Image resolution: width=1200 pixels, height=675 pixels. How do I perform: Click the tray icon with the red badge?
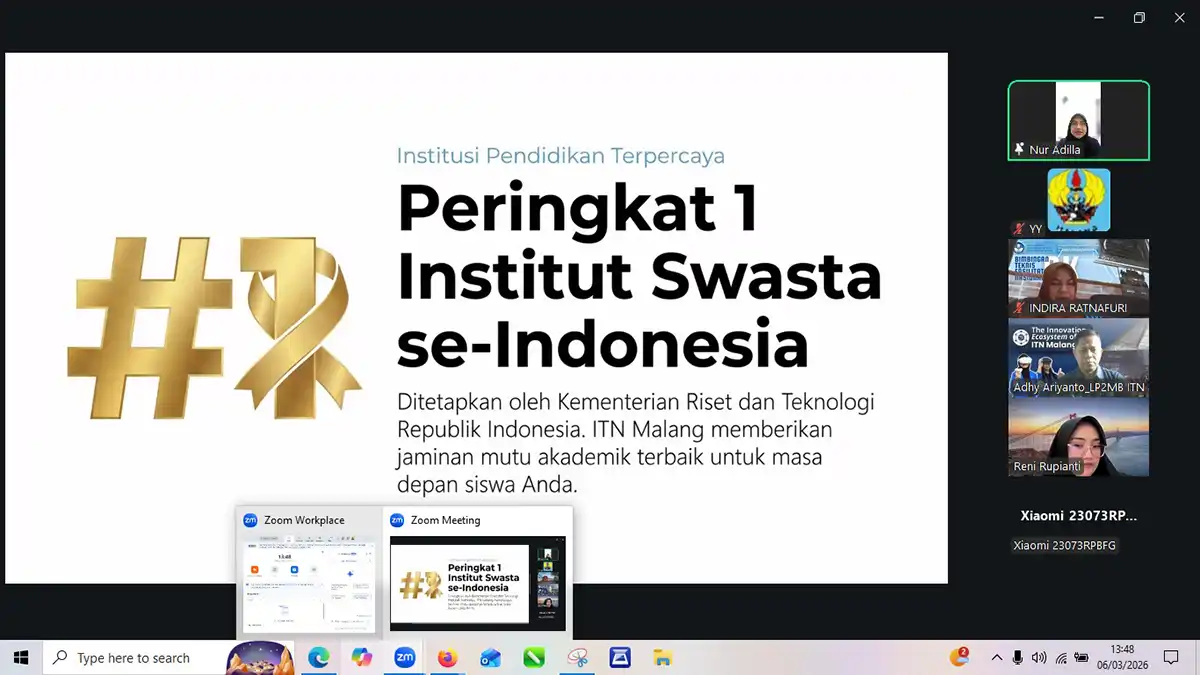click(x=960, y=657)
